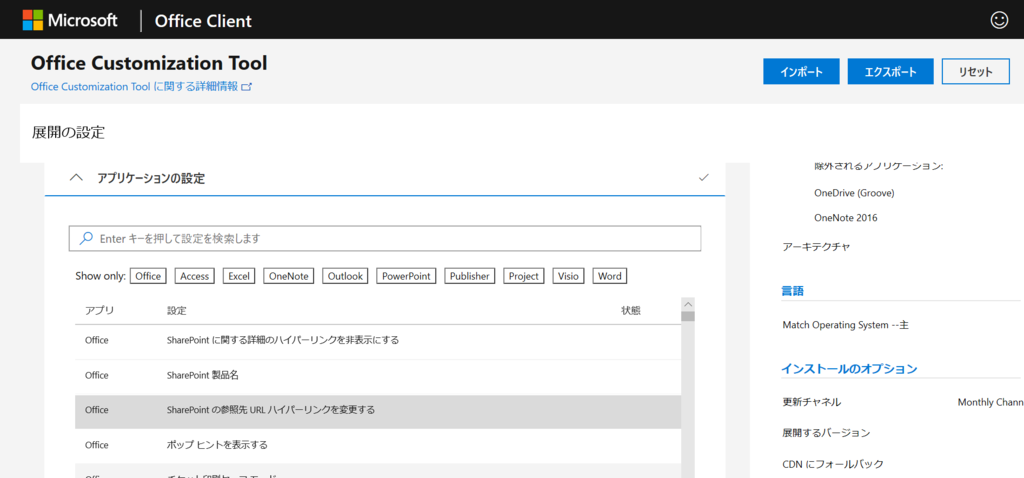The image size is (1024, 478).
Task: Click the インポート button
Action: (801, 72)
